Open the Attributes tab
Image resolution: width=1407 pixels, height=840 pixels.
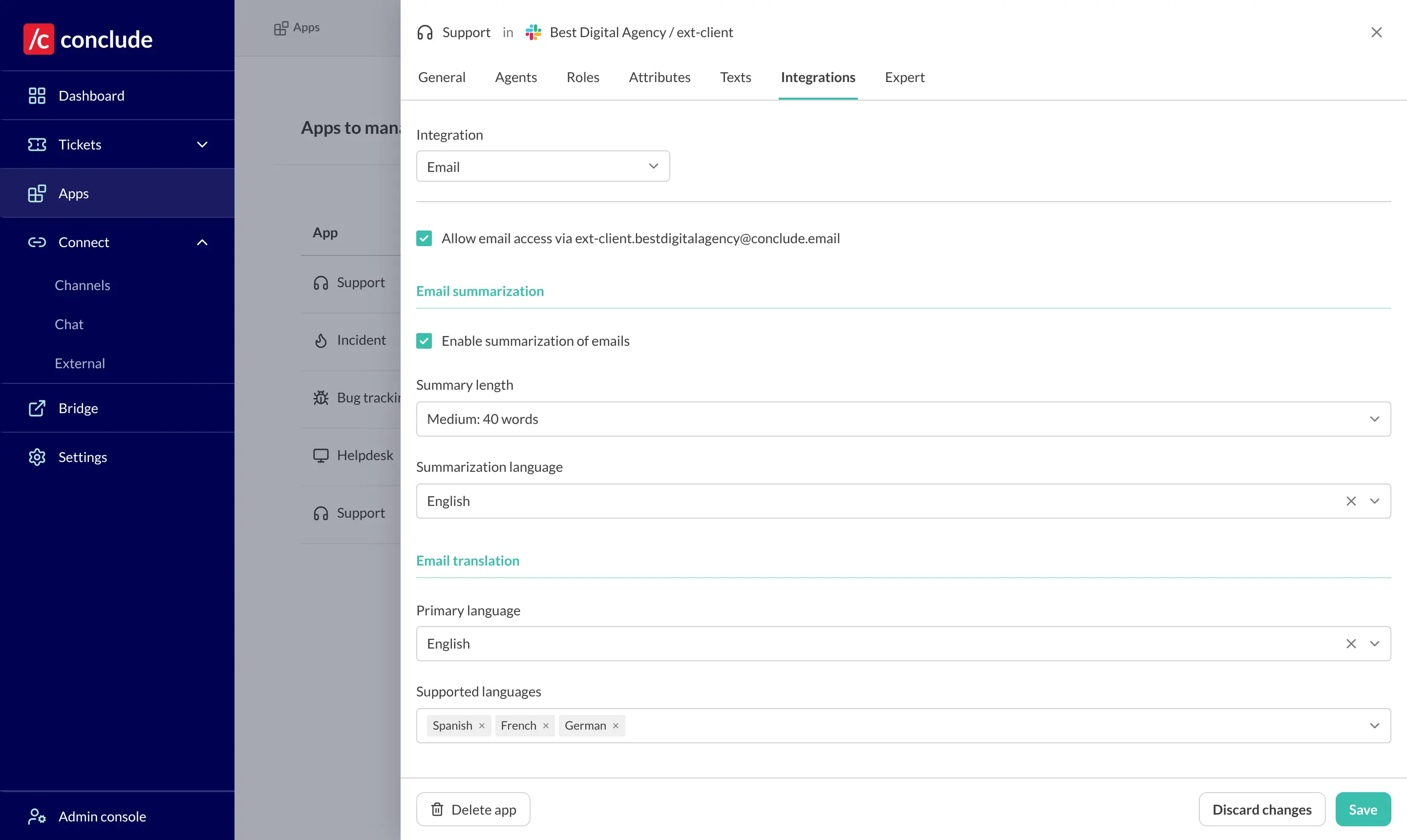click(x=660, y=78)
